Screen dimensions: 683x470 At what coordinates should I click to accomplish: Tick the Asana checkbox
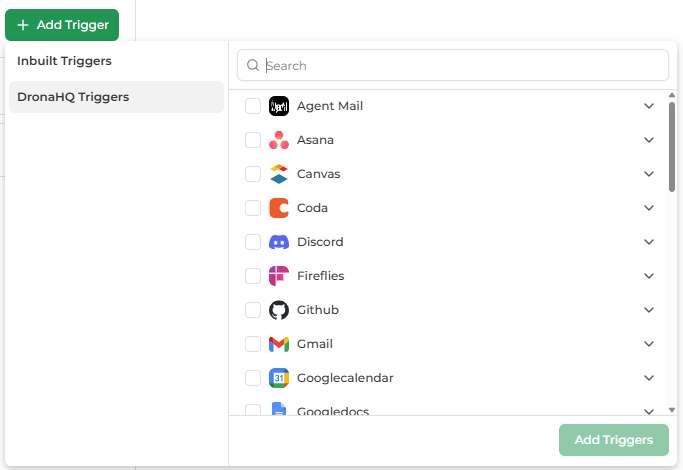(x=253, y=140)
